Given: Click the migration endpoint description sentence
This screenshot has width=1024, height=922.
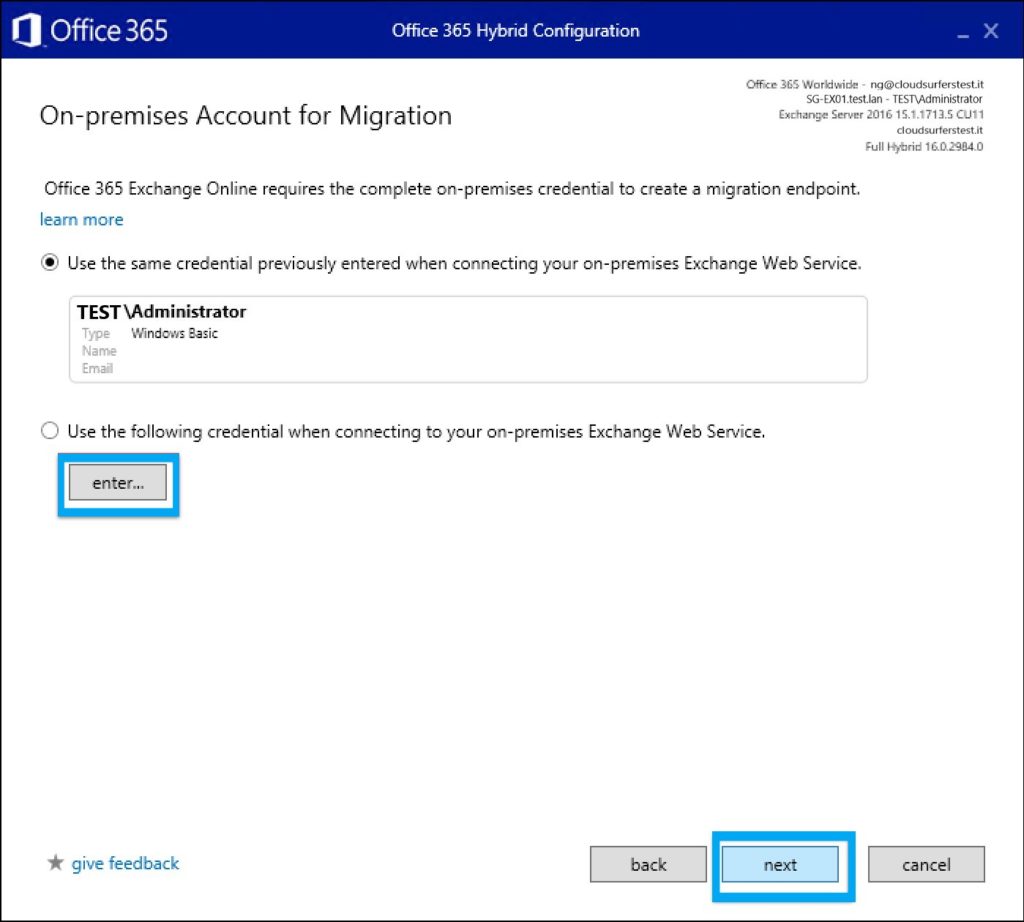Looking at the screenshot, I should [x=452, y=189].
